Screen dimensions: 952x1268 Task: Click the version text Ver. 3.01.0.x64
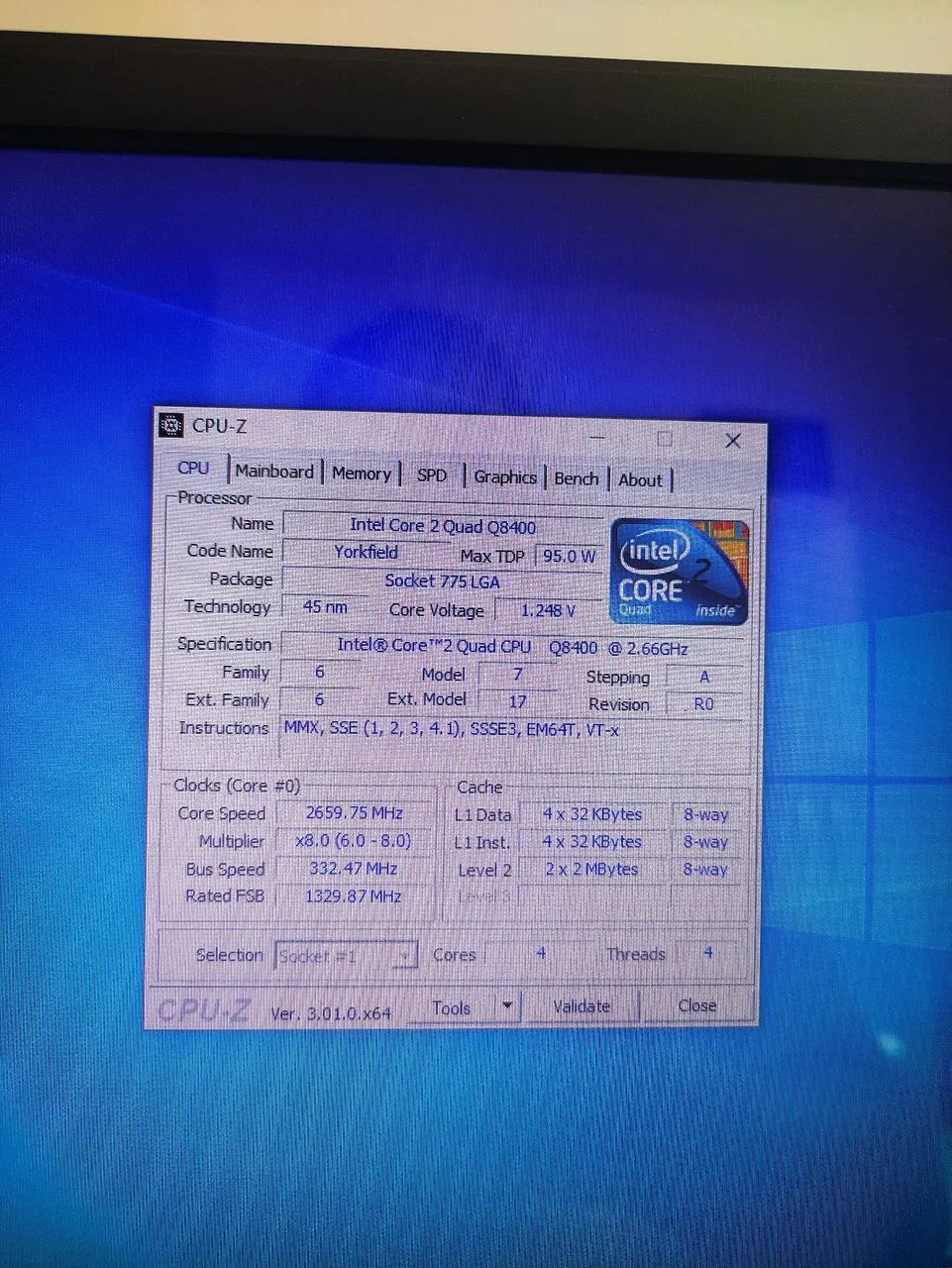pyautogui.click(x=331, y=1013)
